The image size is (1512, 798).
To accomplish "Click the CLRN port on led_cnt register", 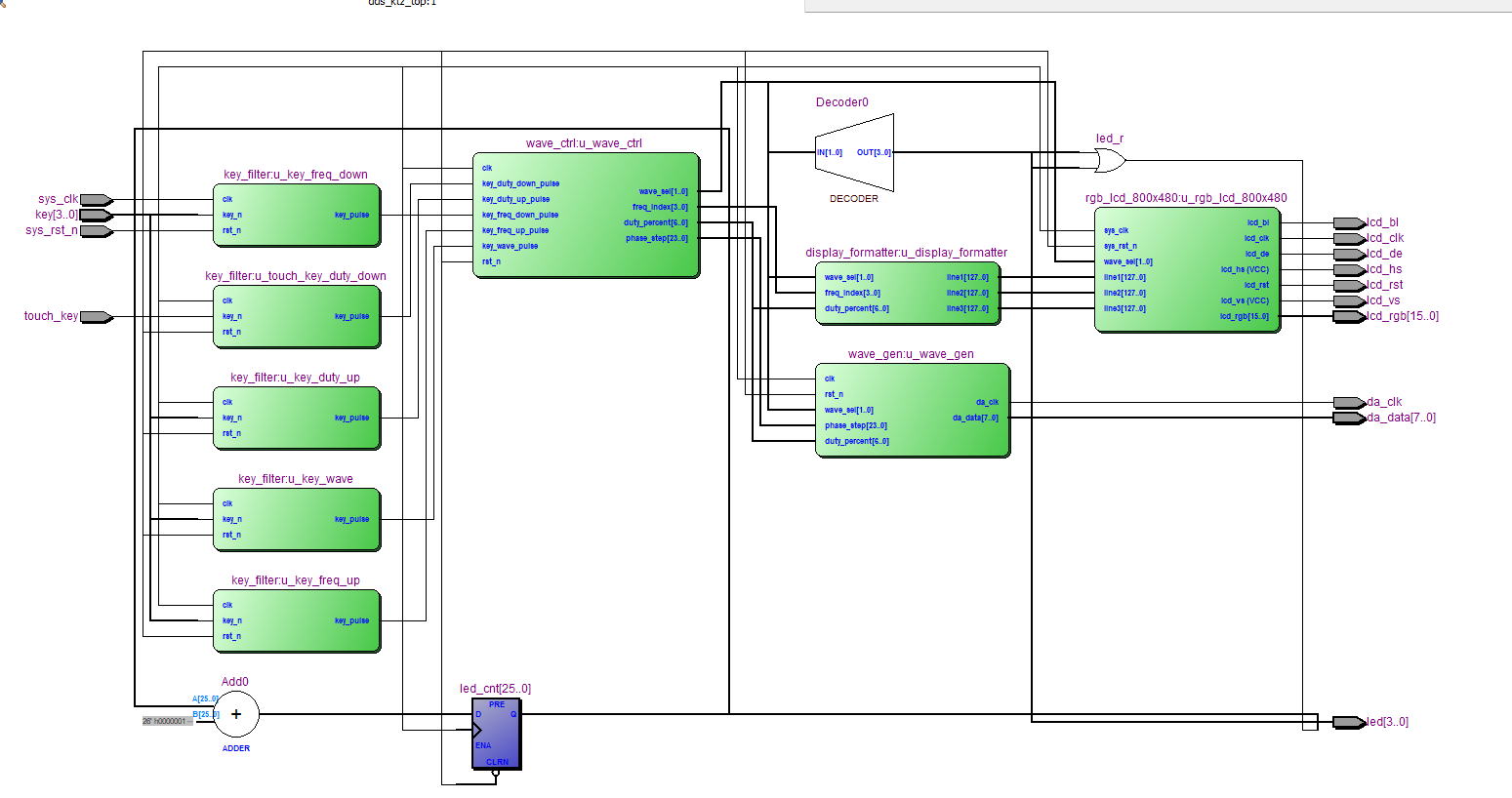I will (x=497, y=762).
